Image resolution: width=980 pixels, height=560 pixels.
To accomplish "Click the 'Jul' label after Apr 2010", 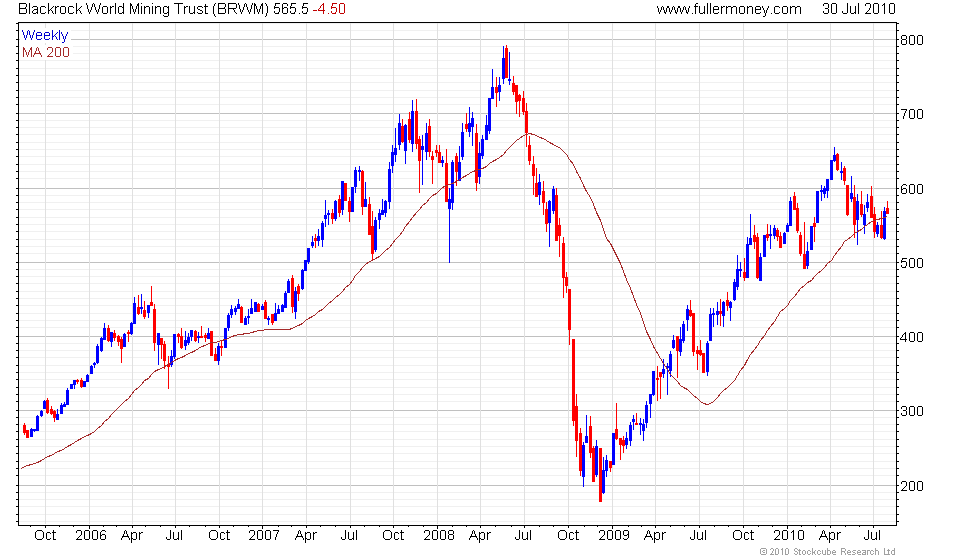I will point(872,536).
